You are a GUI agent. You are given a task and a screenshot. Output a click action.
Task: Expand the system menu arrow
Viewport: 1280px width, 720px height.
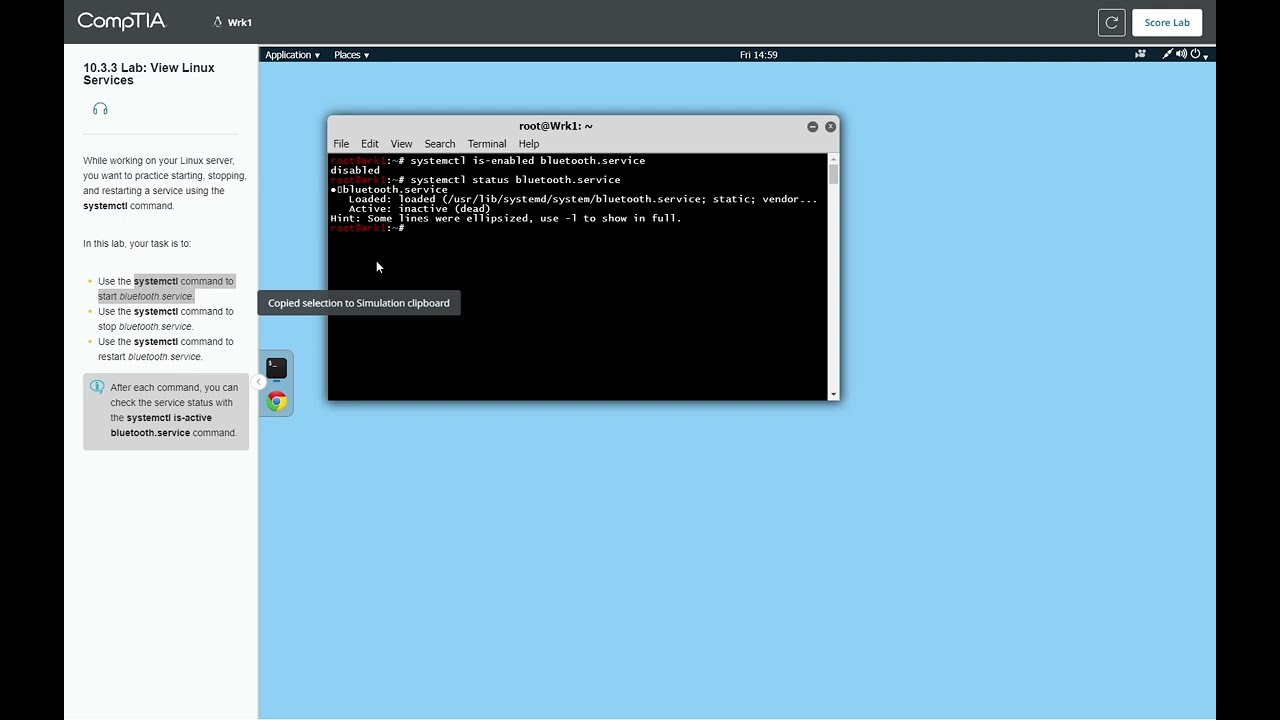[1206, 56]
